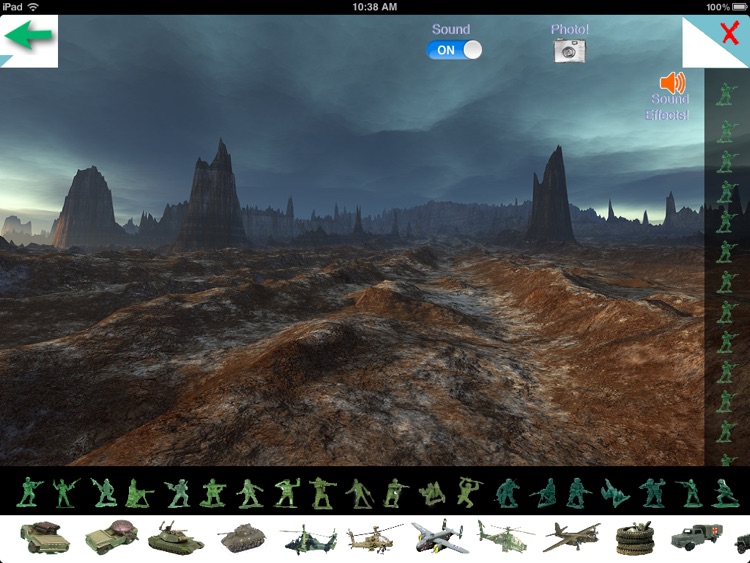
Task: Select the green camouflage helicopter
Action: click(505, 536)
